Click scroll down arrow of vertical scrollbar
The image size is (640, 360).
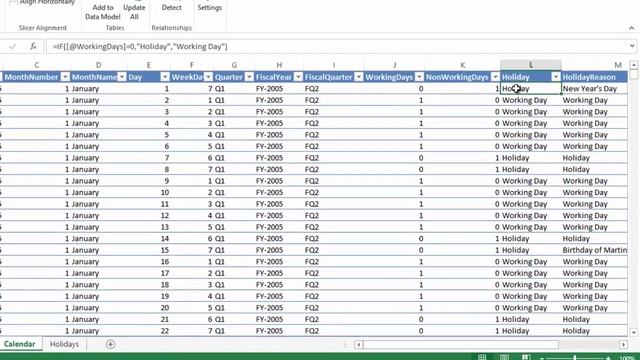[x=633, y=332]
